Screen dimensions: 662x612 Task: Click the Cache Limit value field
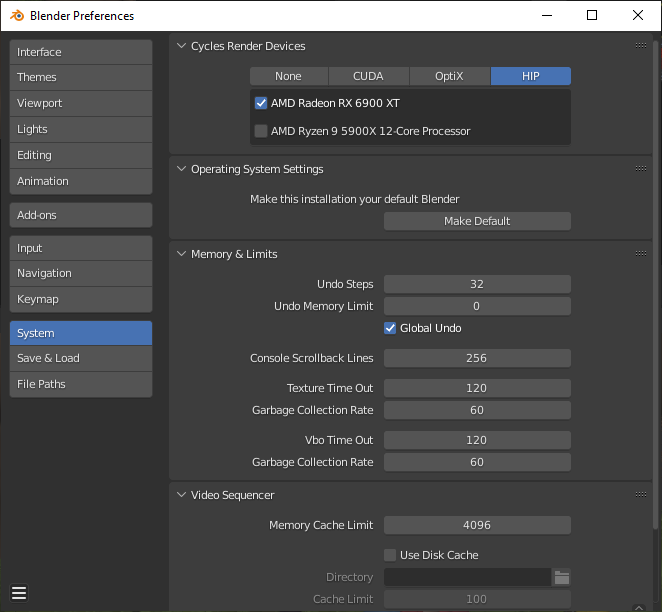tap(478, 599)
